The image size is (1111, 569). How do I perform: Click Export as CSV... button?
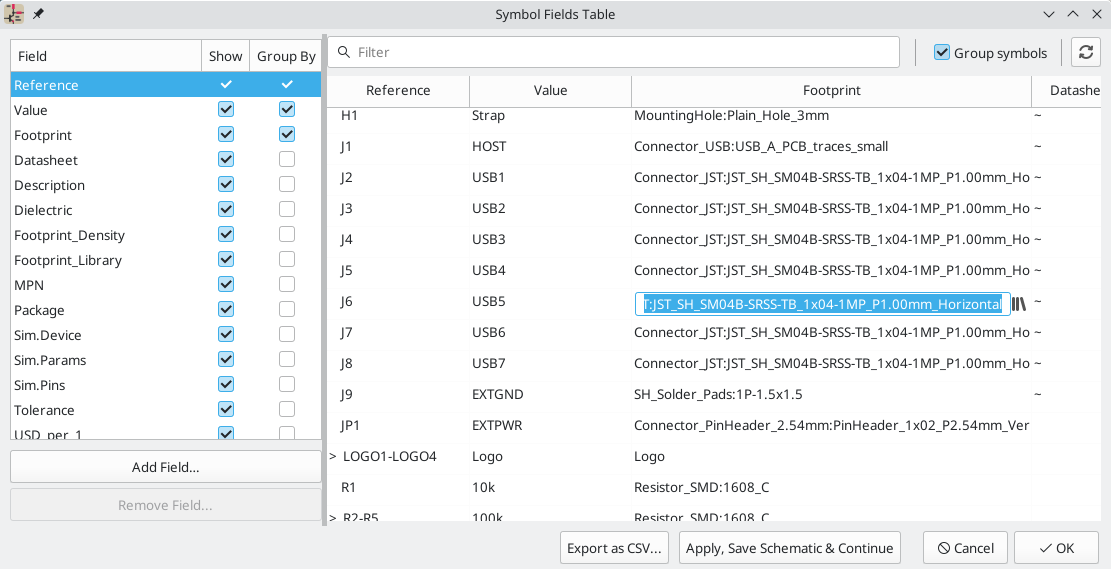614,548
